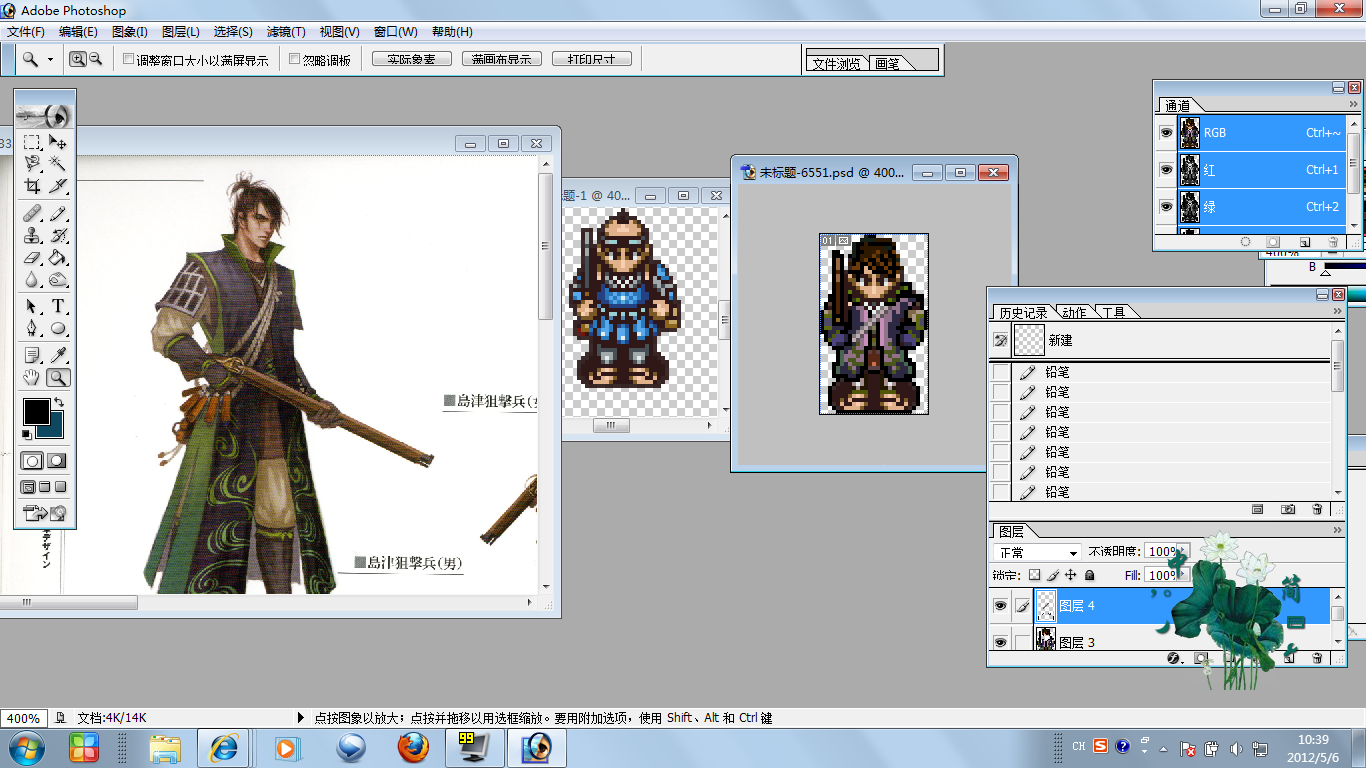Create new snapshot with History camera icon
Viewport: 1366px width, 768px height.
click(1288, 510)
